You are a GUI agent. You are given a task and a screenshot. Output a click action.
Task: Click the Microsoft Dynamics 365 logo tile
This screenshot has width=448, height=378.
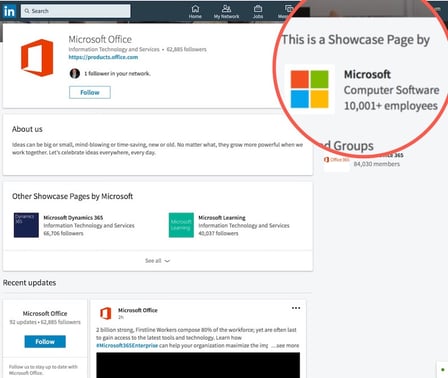pos(26,225)
